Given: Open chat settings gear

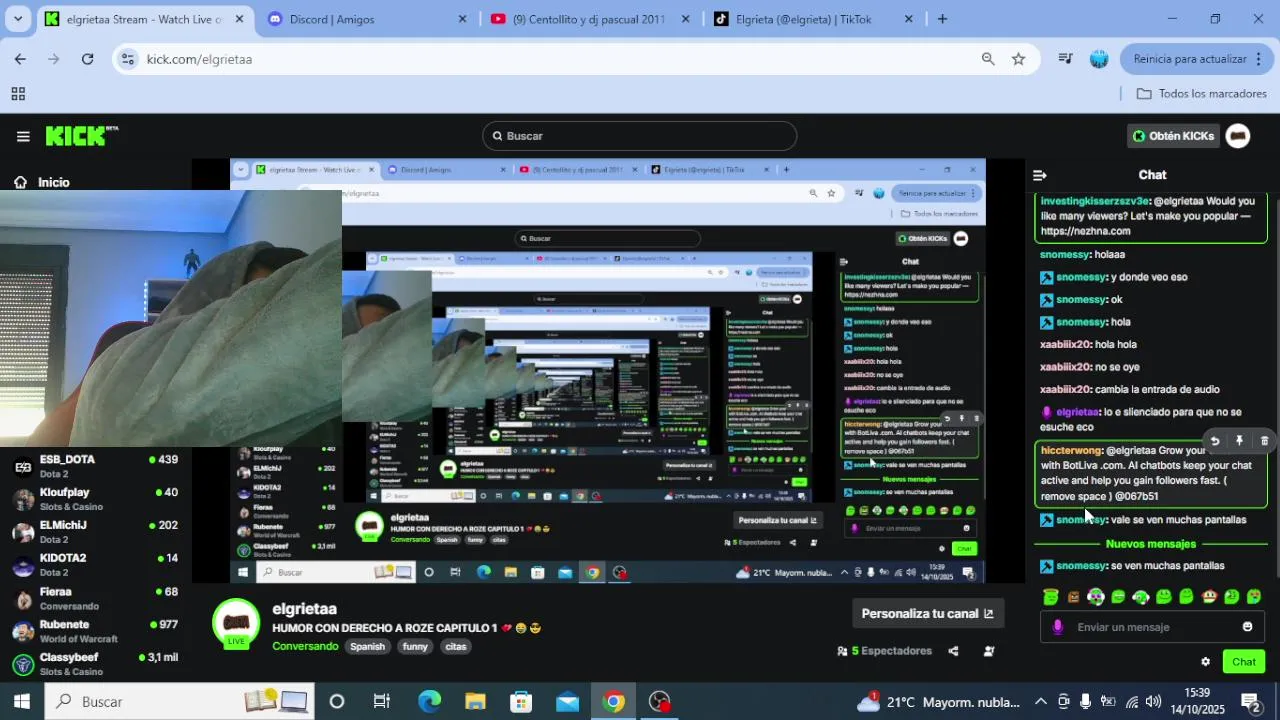Looking at the screenshot, I should coord(1205,662).
